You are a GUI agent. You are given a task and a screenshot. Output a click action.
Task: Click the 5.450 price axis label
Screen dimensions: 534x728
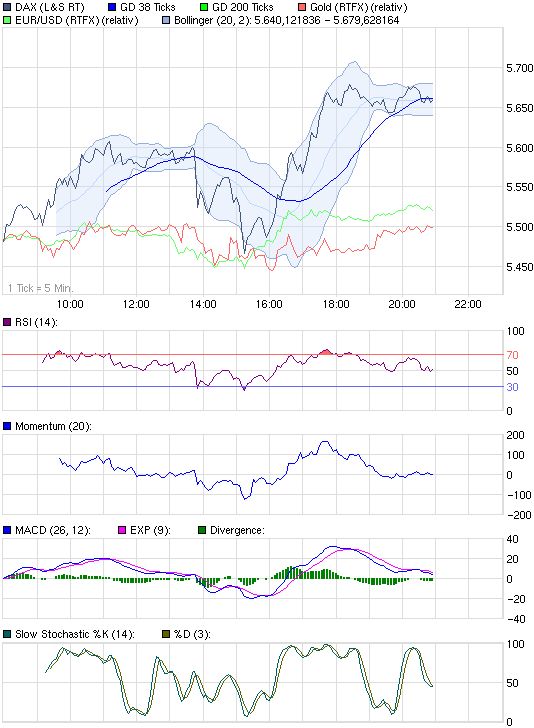(520, 267)
